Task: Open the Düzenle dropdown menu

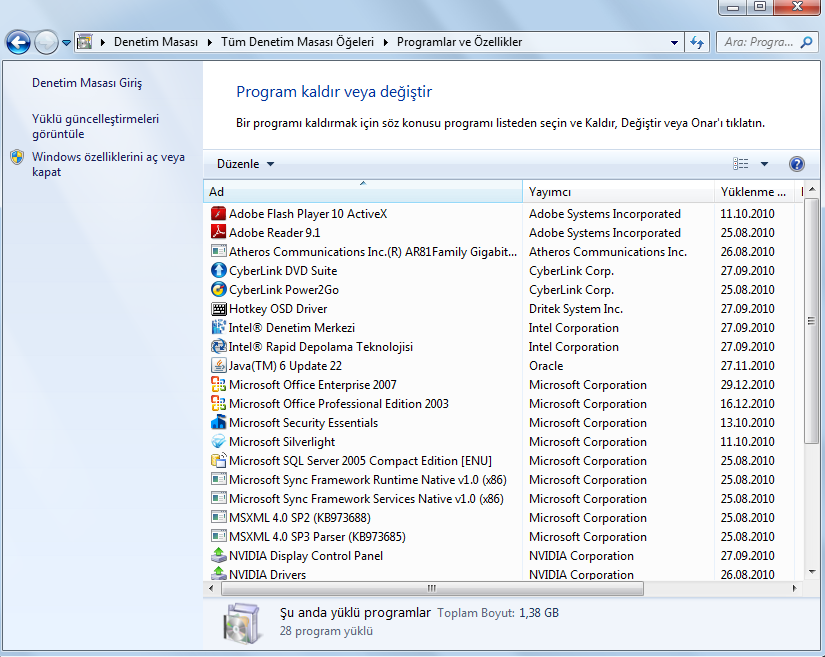Action: point(245,164)
